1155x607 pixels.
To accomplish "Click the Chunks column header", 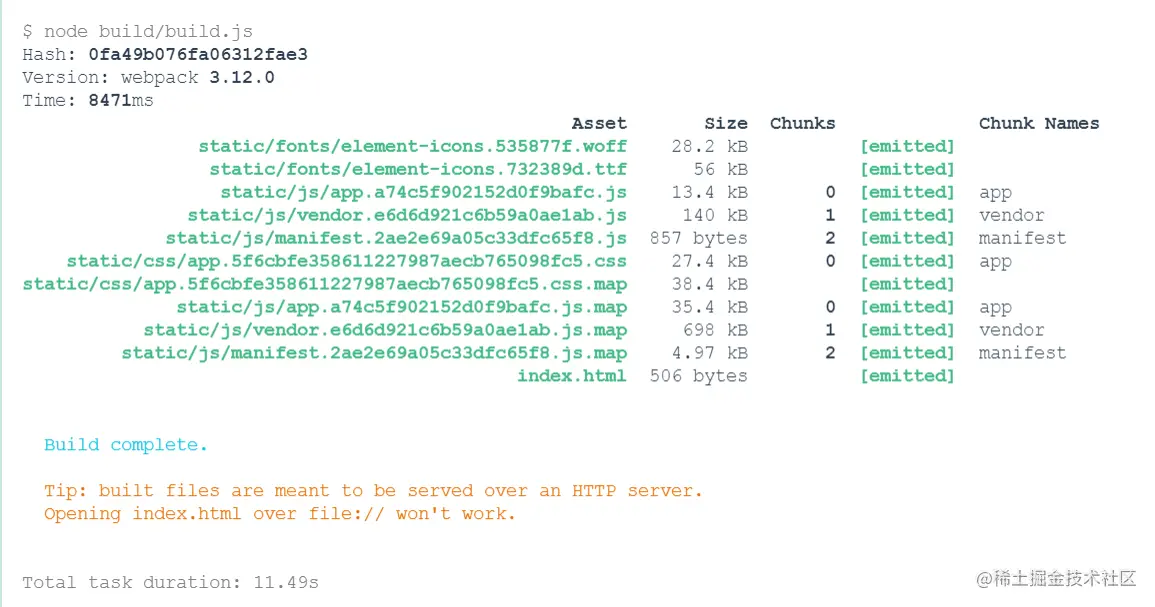I will tap(802, 124).
